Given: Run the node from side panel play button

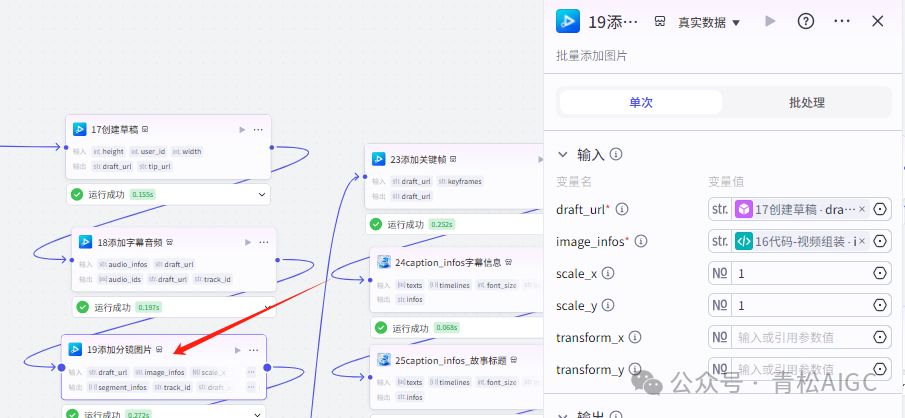Looking at the screenshot, I should click(x=770, y=22).
